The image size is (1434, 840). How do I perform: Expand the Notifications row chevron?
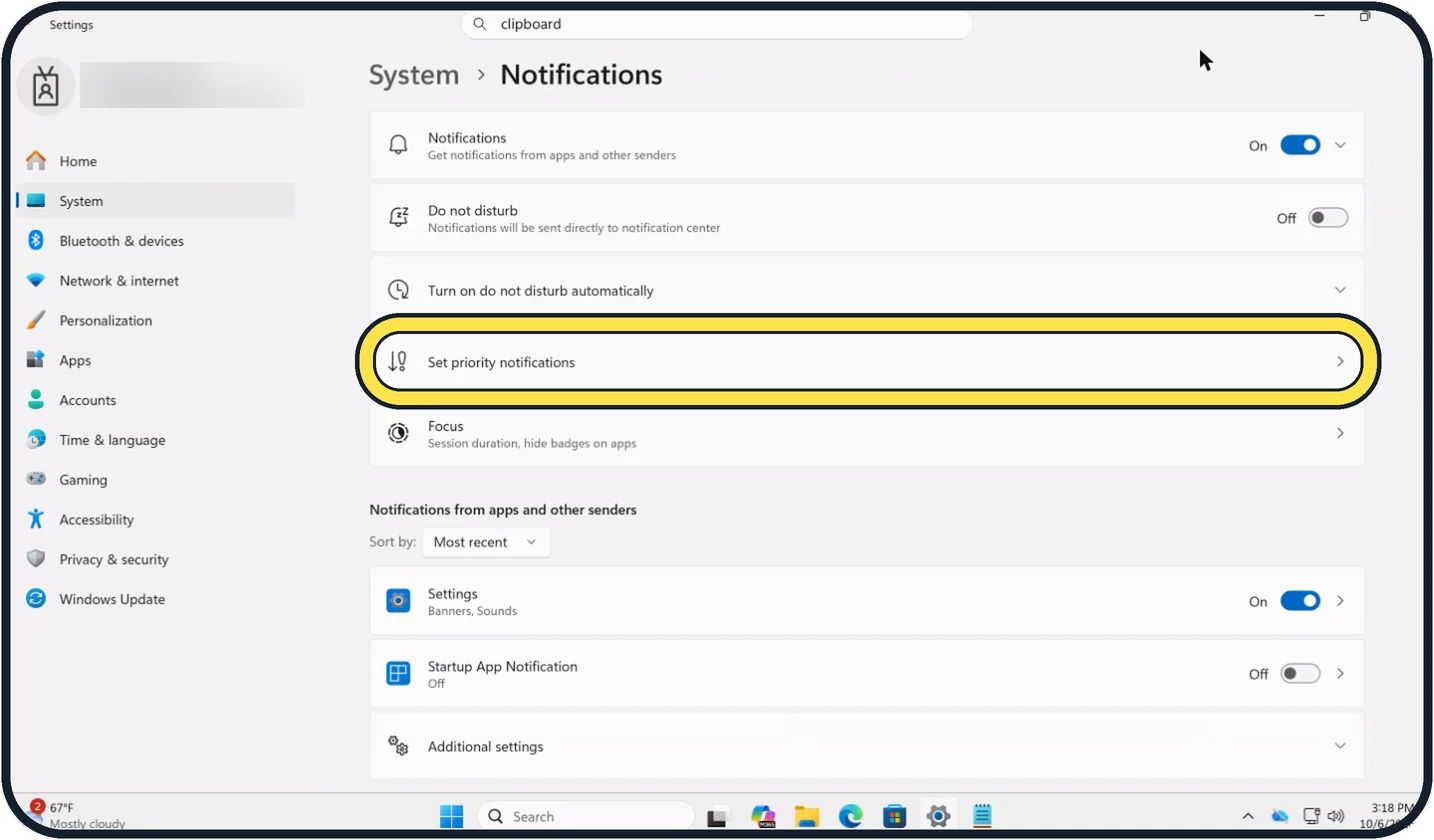coord(1341,145)
